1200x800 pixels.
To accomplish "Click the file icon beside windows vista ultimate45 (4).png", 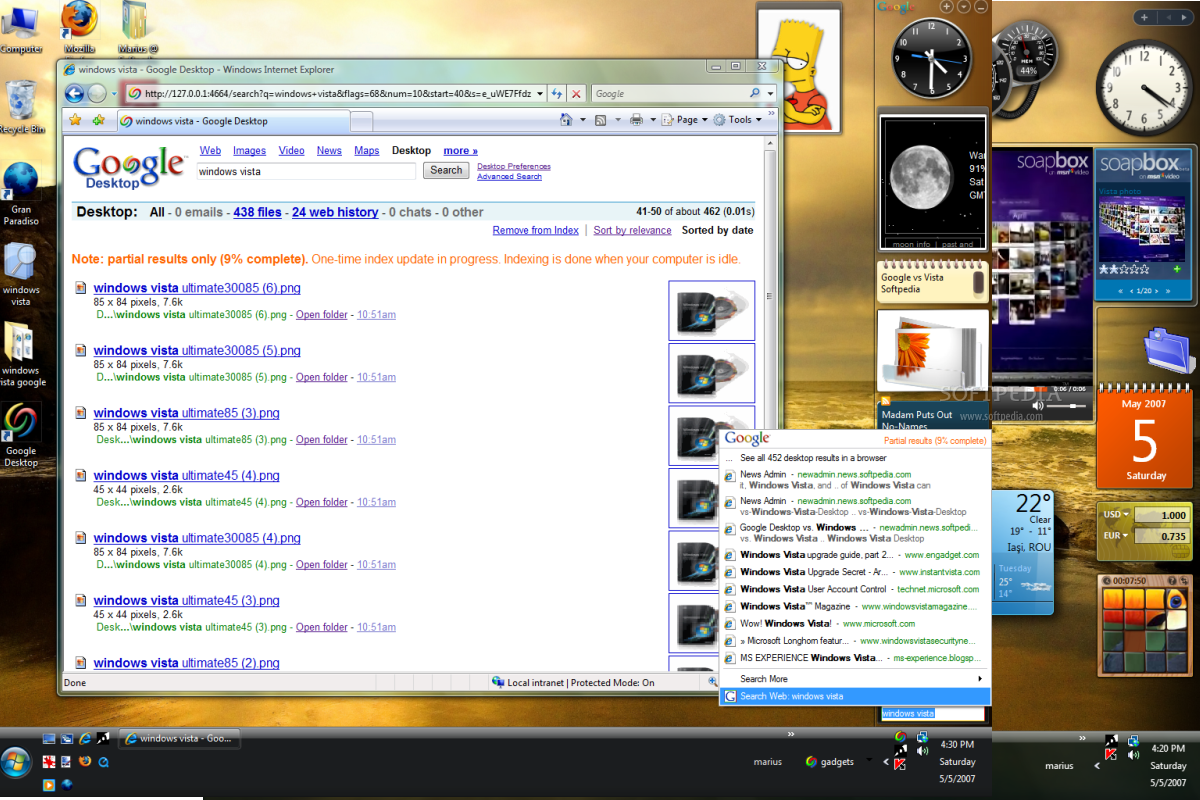I will [x=81, y=475].
